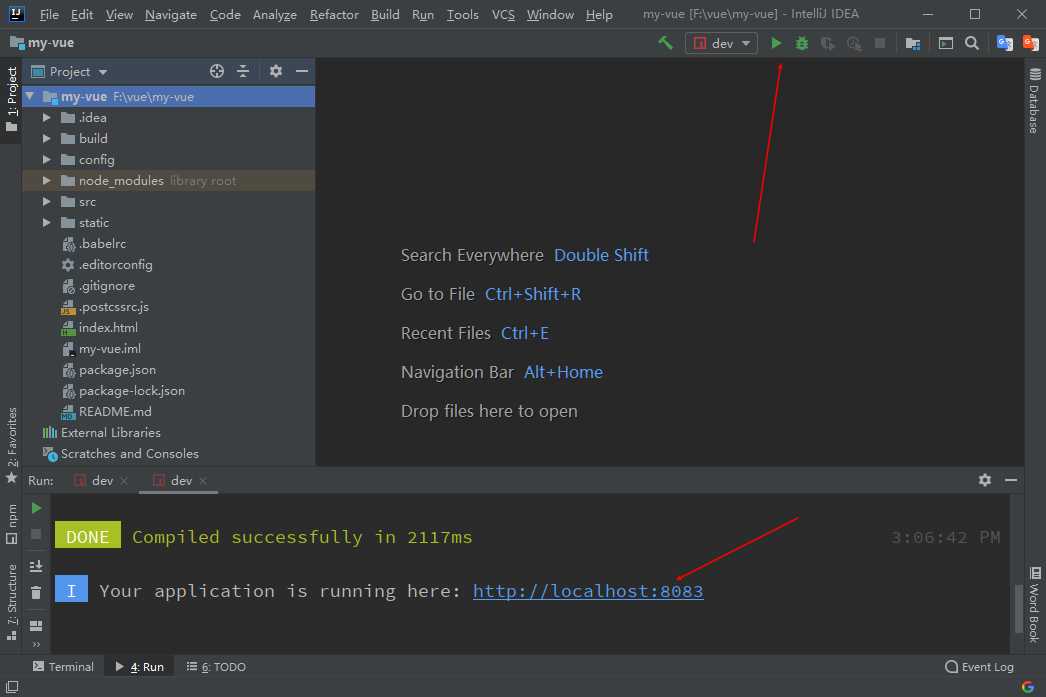
Task: Click the scroll to end icon in Run panel
Action: [36, 566]
